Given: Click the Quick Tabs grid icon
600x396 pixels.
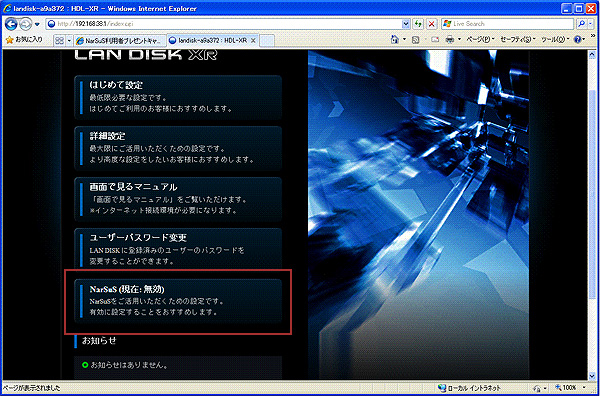Looking at the screenshot, I should (59, 40).
